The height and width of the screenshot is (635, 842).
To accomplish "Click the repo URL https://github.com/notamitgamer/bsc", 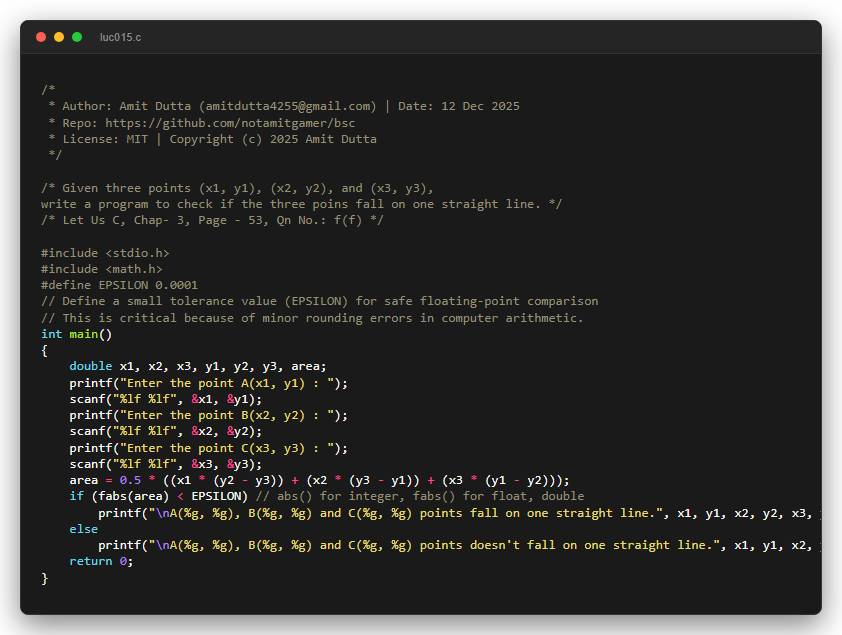I will click(230, 123).
